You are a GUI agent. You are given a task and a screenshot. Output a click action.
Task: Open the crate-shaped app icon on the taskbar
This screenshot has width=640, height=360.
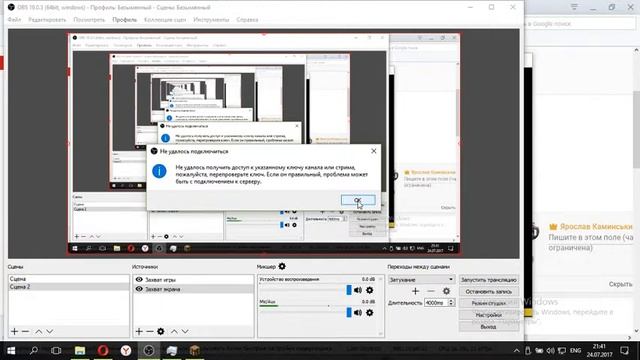(194, 351)
